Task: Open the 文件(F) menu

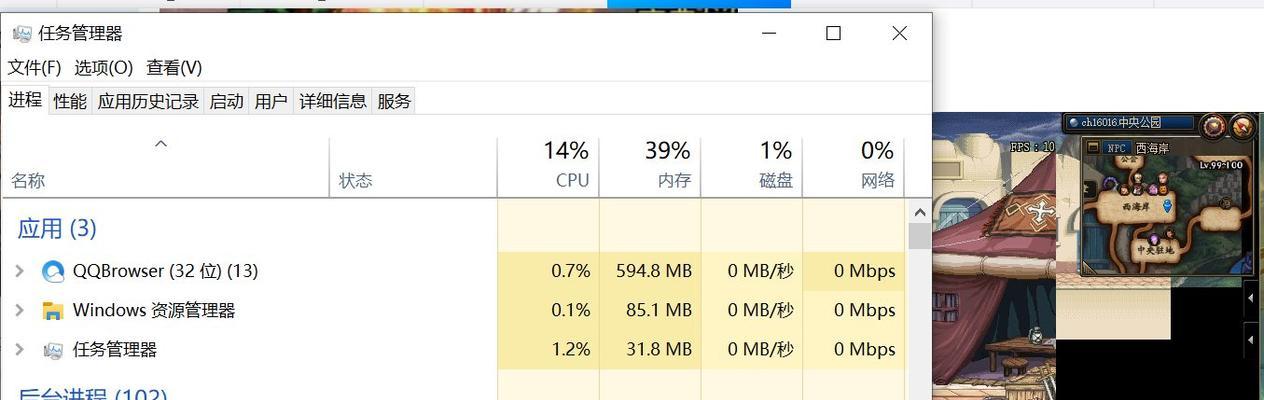Action: [35, 68]
